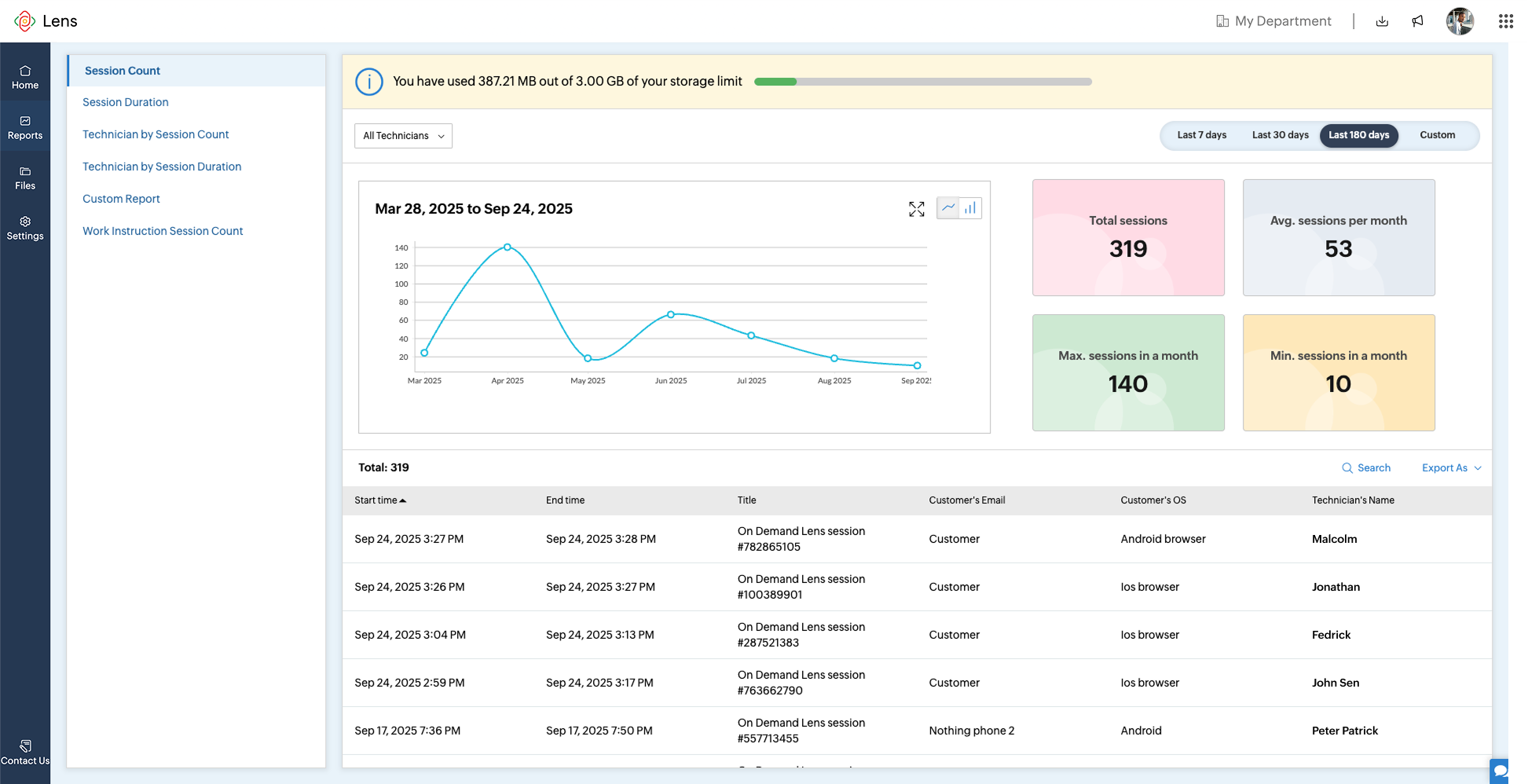Click Search above the sessions table
This screenshot has width=1528, height=784.
point(1366,467)
